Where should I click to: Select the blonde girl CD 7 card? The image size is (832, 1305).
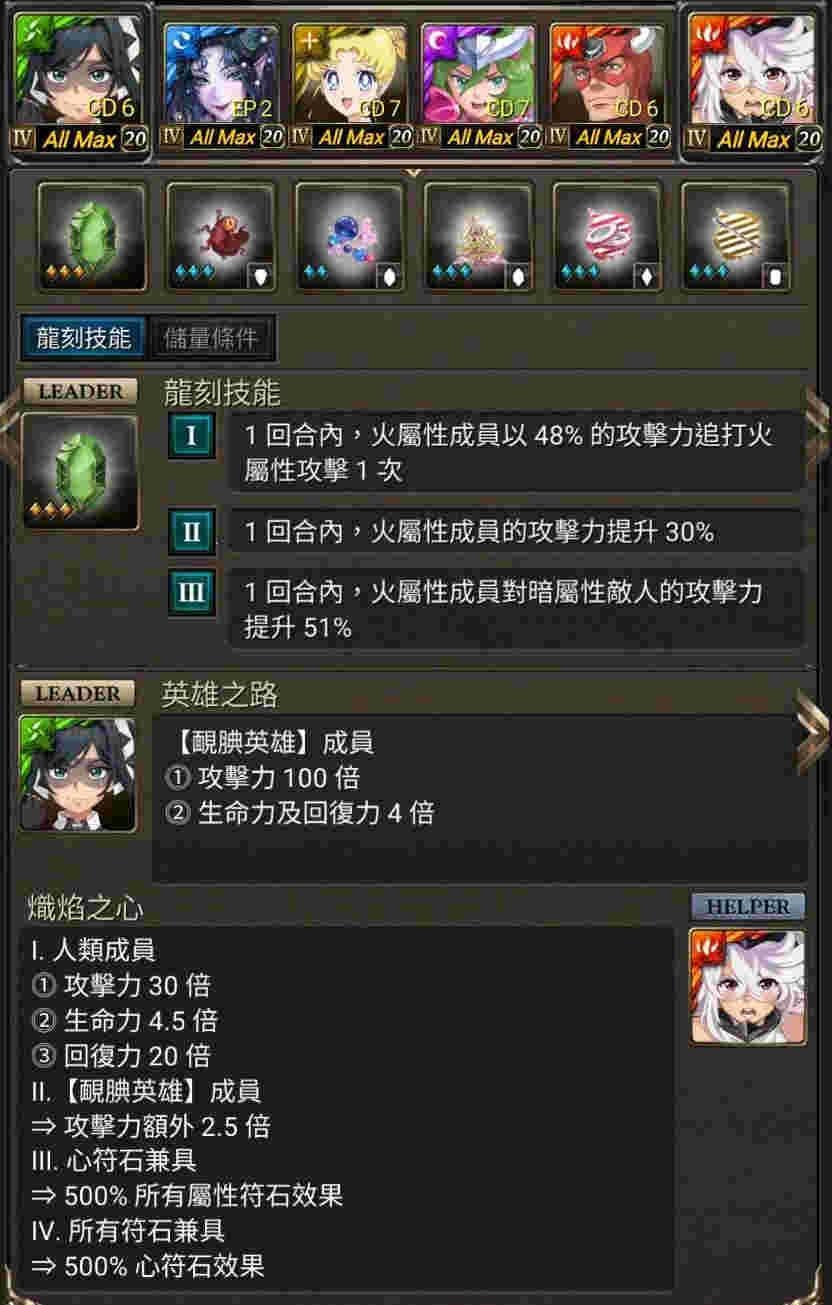click(351, 86)
